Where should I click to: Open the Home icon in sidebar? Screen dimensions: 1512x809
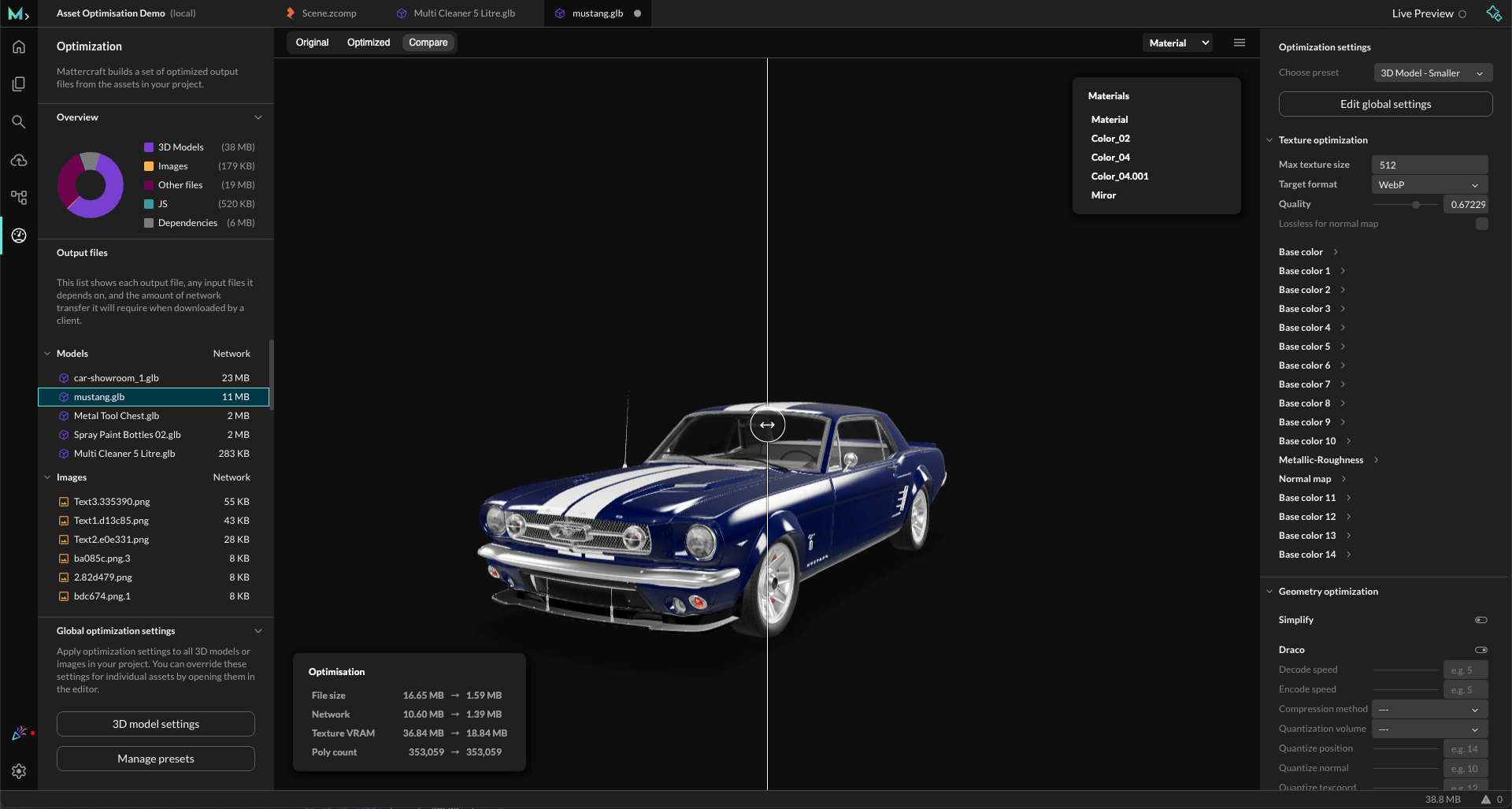19,47
